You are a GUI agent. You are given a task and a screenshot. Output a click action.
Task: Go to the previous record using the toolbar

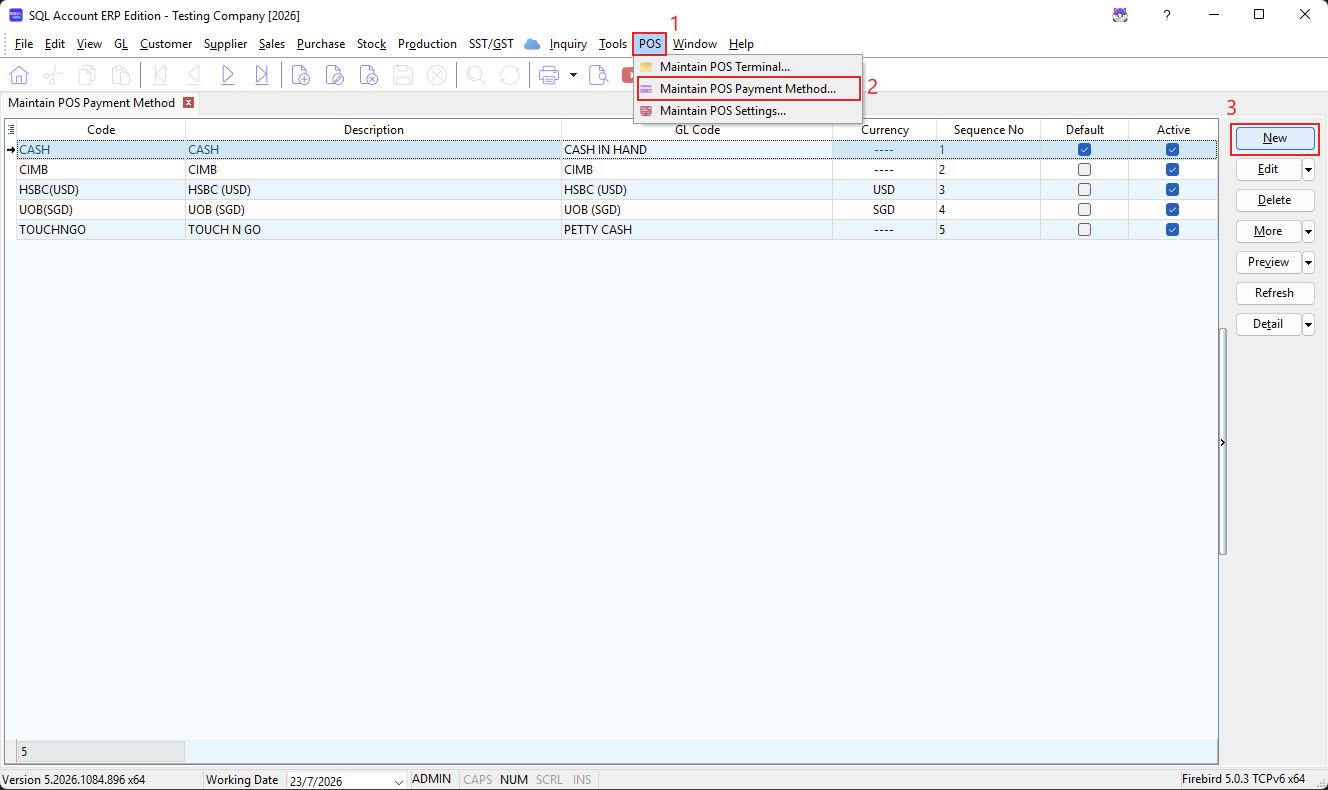coord(194,75)
